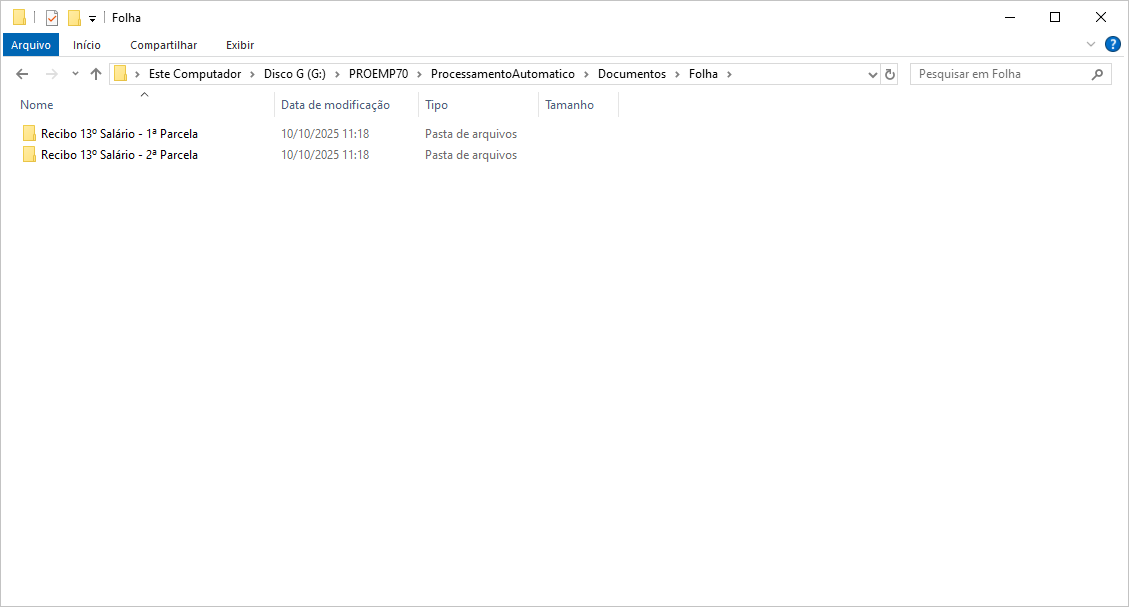This screenshot has width=1129, height=607.
Task: Sort by the Nome column header
Action: (37, 105)
